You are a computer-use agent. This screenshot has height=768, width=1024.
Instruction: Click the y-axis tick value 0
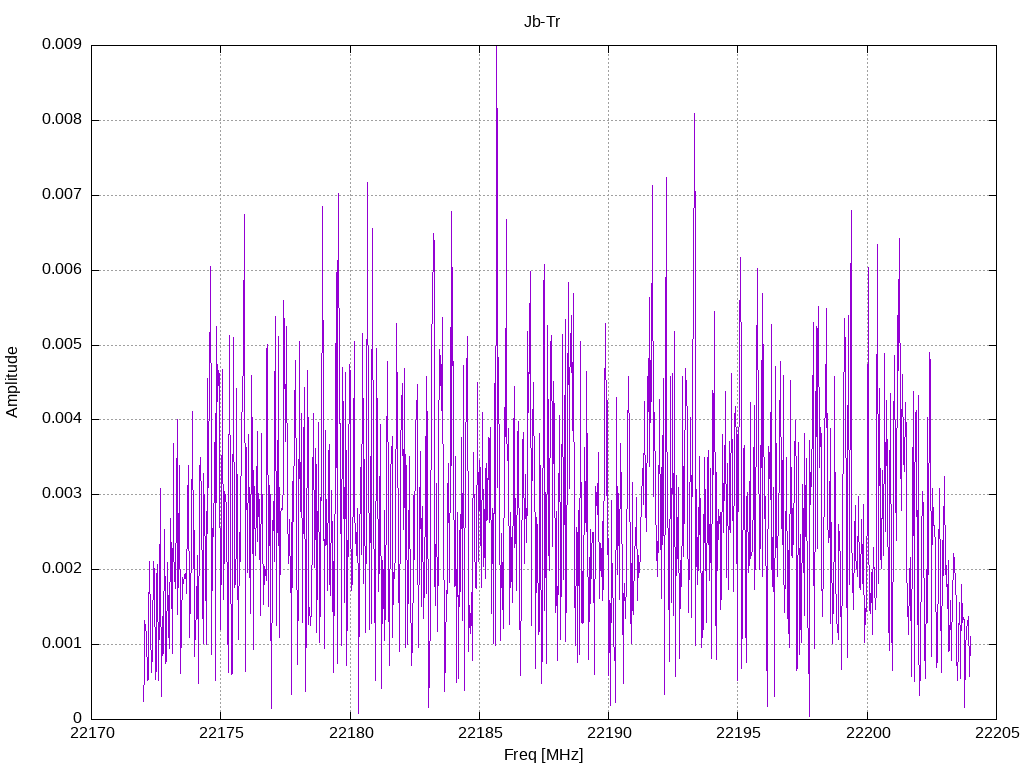point(77,718)
